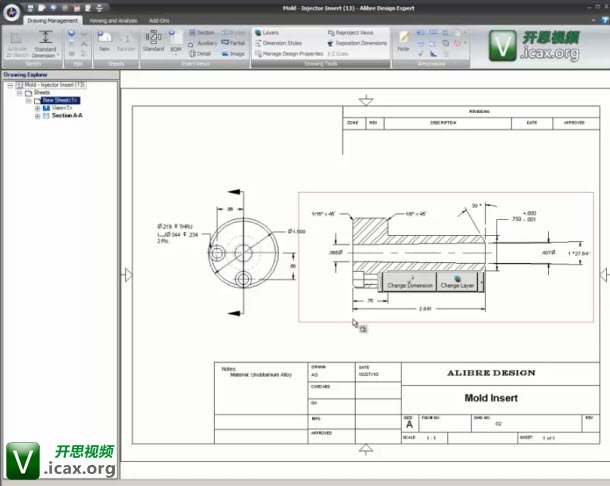Insert Standard views
The width and height of the screenshot is (610, 486).
tap(153, 42)
